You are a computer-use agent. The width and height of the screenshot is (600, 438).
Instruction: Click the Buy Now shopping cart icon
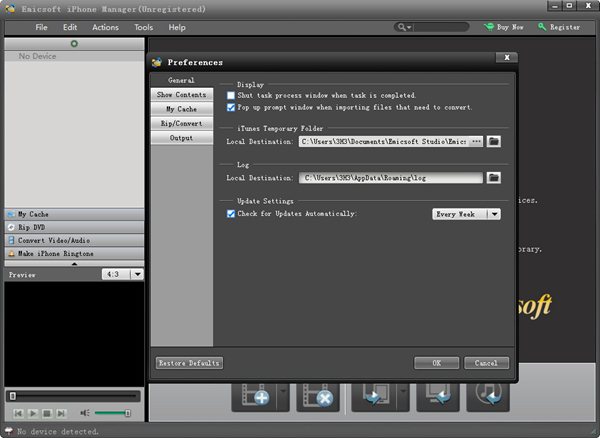pyautogui.click(x=489, y=27)
